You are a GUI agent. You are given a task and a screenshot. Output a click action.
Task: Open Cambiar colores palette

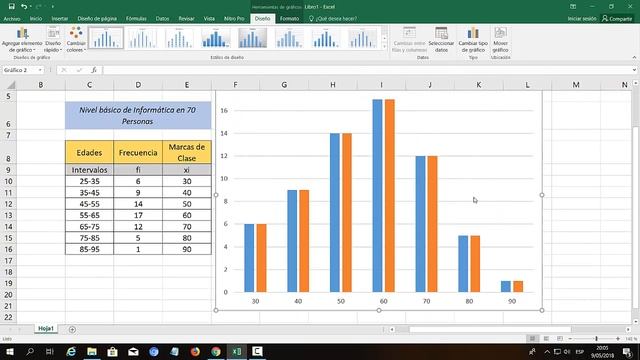(x=76, y=40)
